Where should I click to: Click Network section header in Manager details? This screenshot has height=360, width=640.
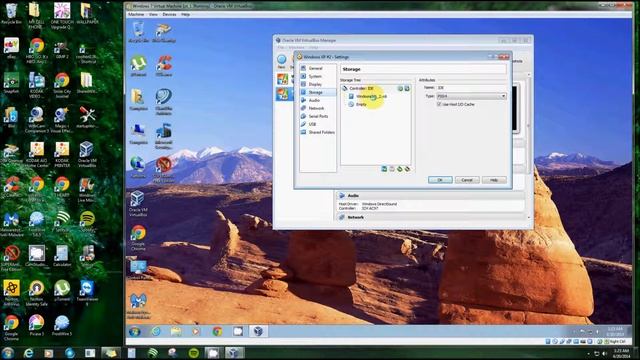tap(356, 218)
